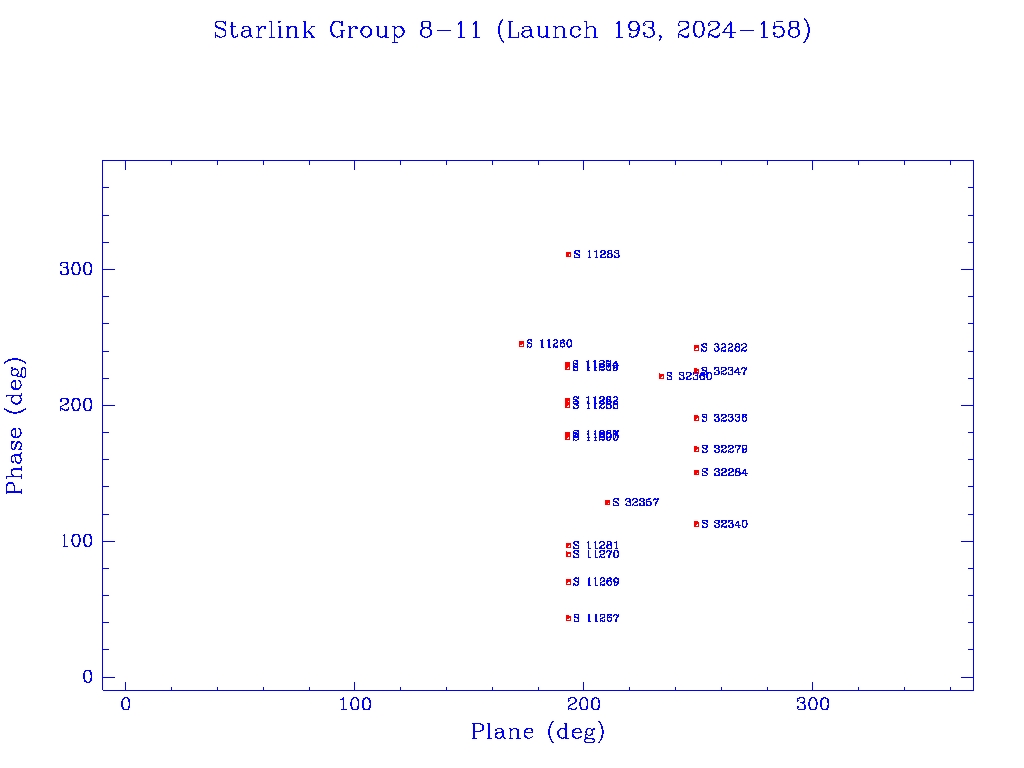Click the red marker beside S 32340
The width and height of the screenshot is (1024, 768).
tap(696, 524)
